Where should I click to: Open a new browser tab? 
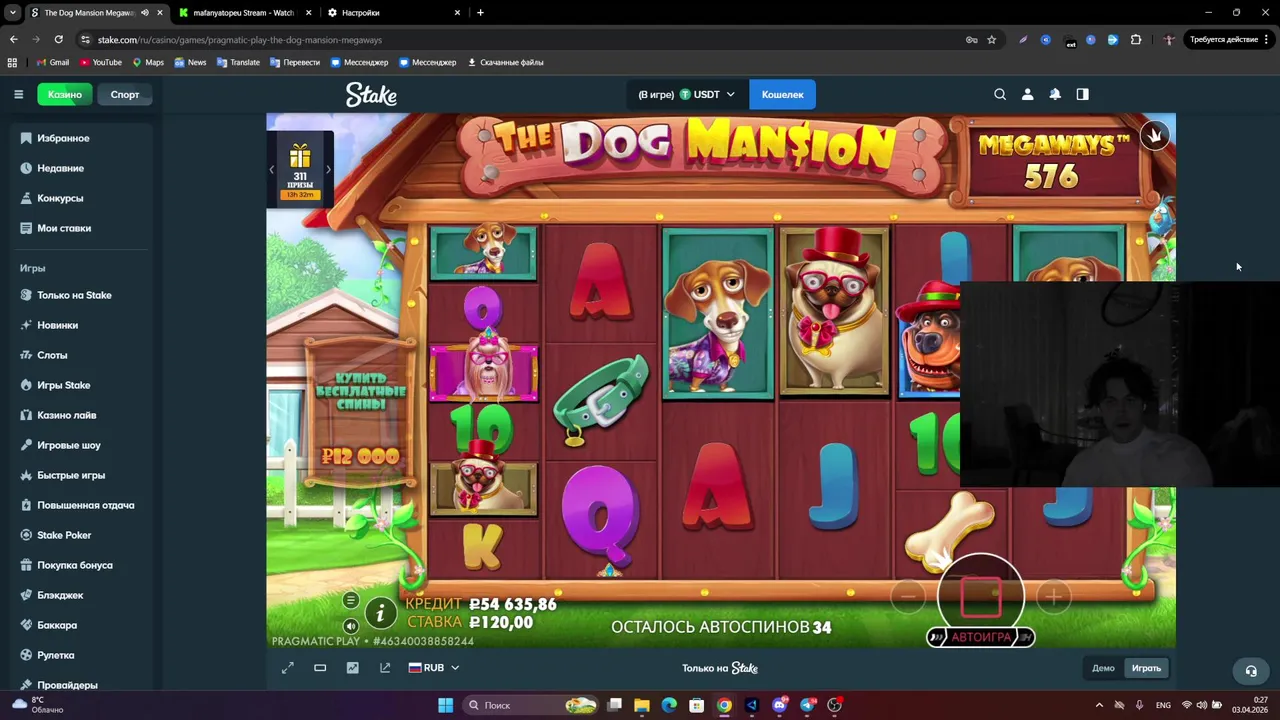point(480,13)
